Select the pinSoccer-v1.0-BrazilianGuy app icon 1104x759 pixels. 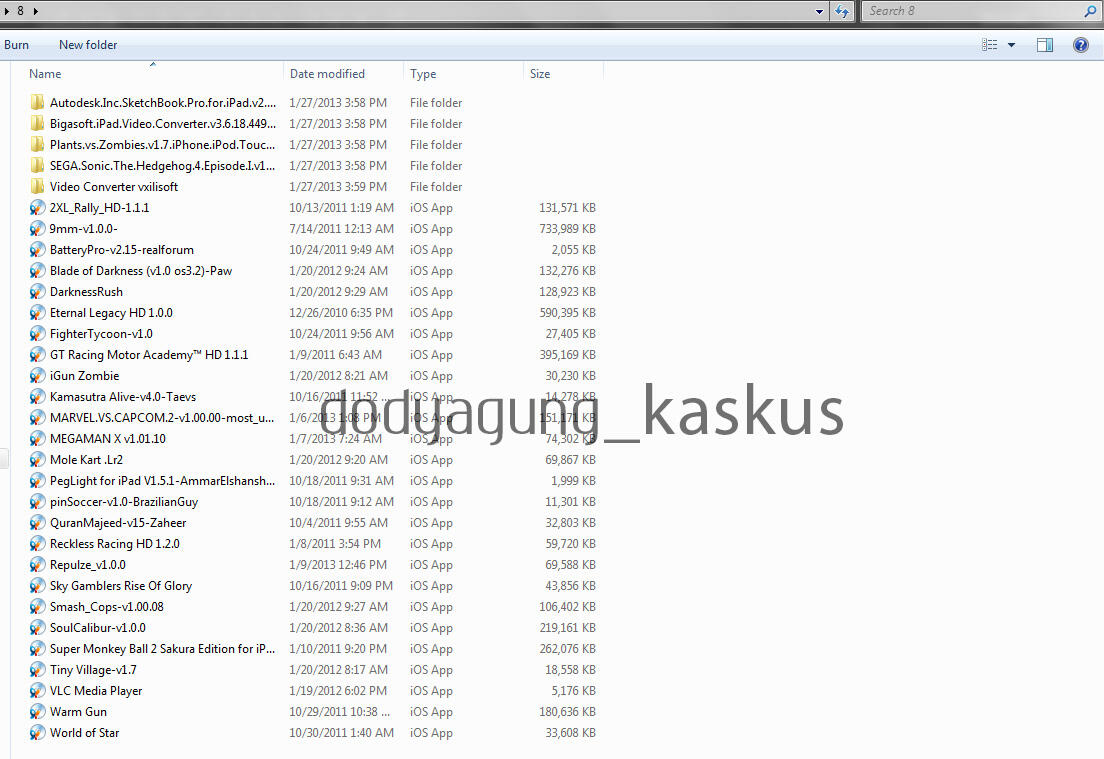coord(37,502)
